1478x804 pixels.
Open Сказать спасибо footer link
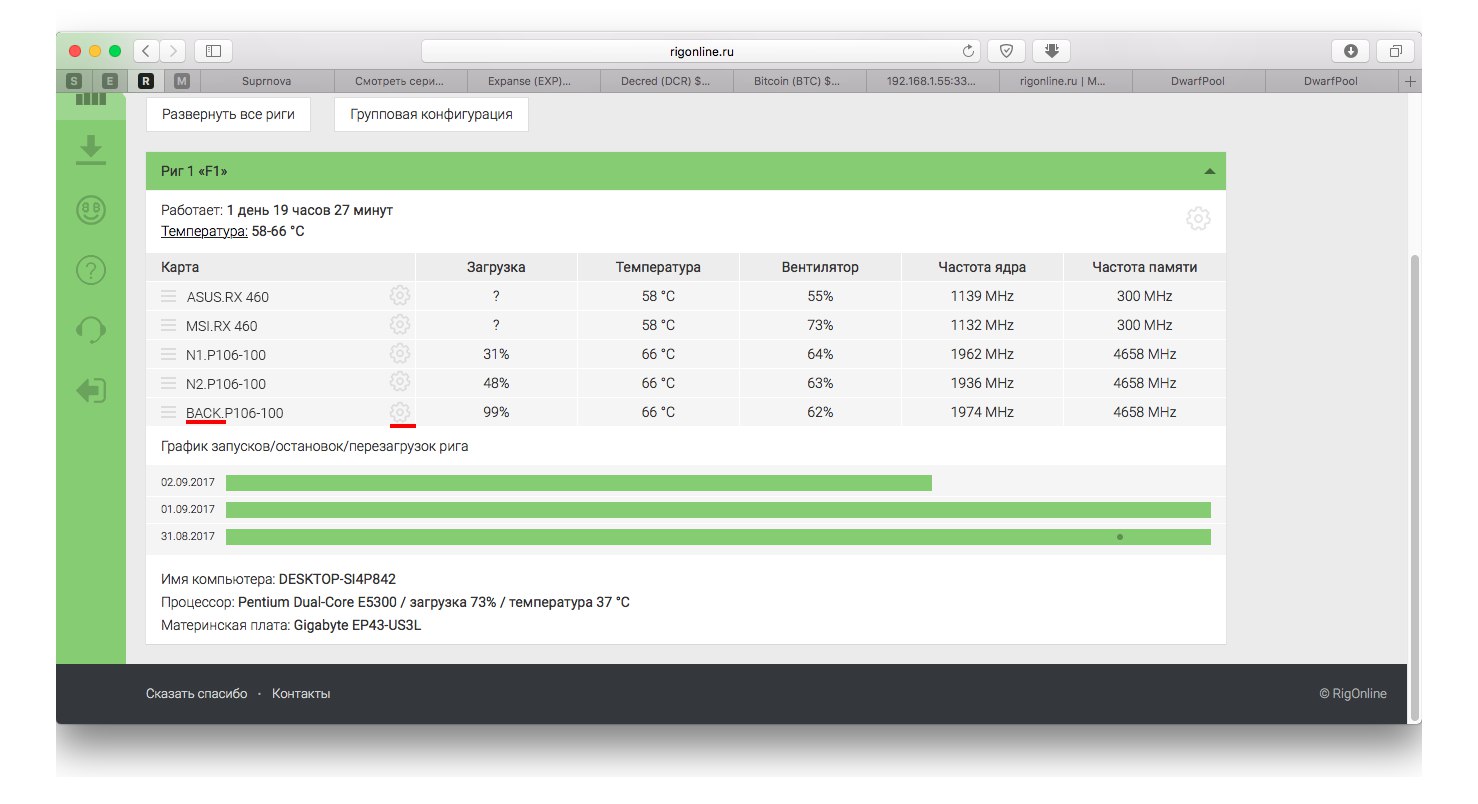pyautogui.click(x=196, y=694)
